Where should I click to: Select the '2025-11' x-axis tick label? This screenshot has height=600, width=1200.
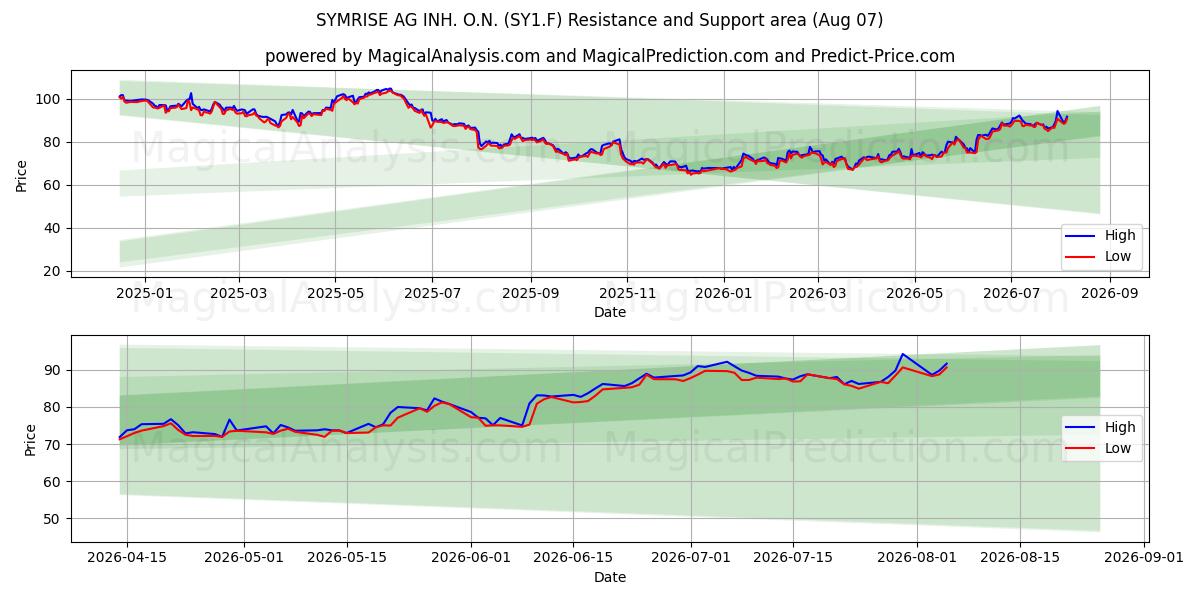[627, 293]
